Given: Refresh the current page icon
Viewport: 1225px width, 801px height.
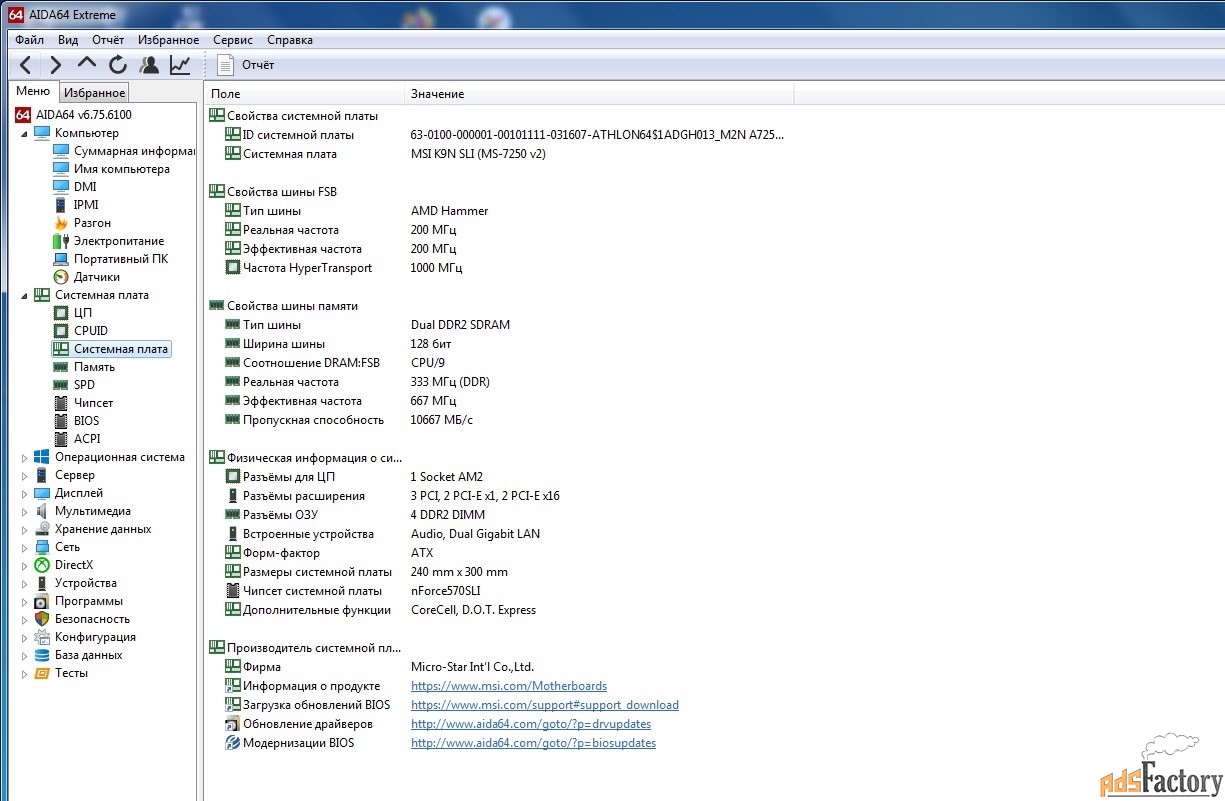Looking at the screenshot, I should tap(118, 65).
